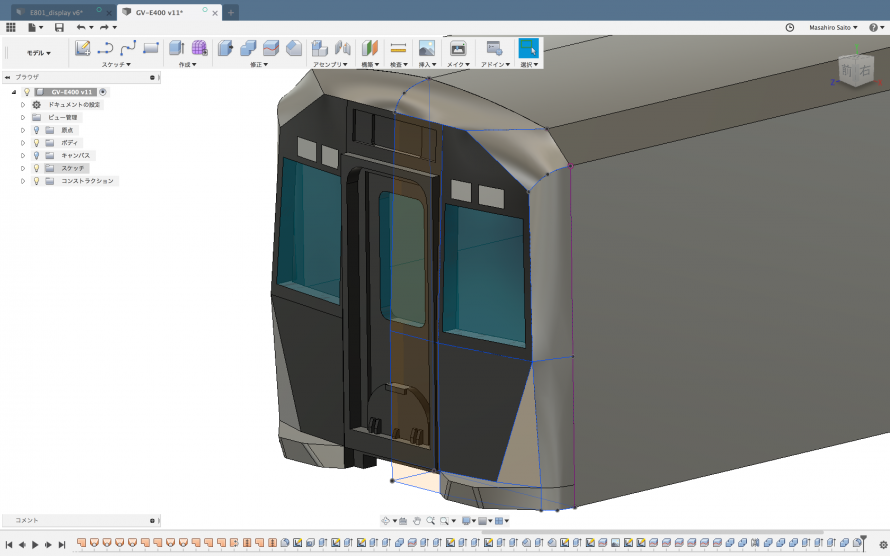Open the Help question mark menu
Screen dimensions: 890x556
click(x=876, y=27)
